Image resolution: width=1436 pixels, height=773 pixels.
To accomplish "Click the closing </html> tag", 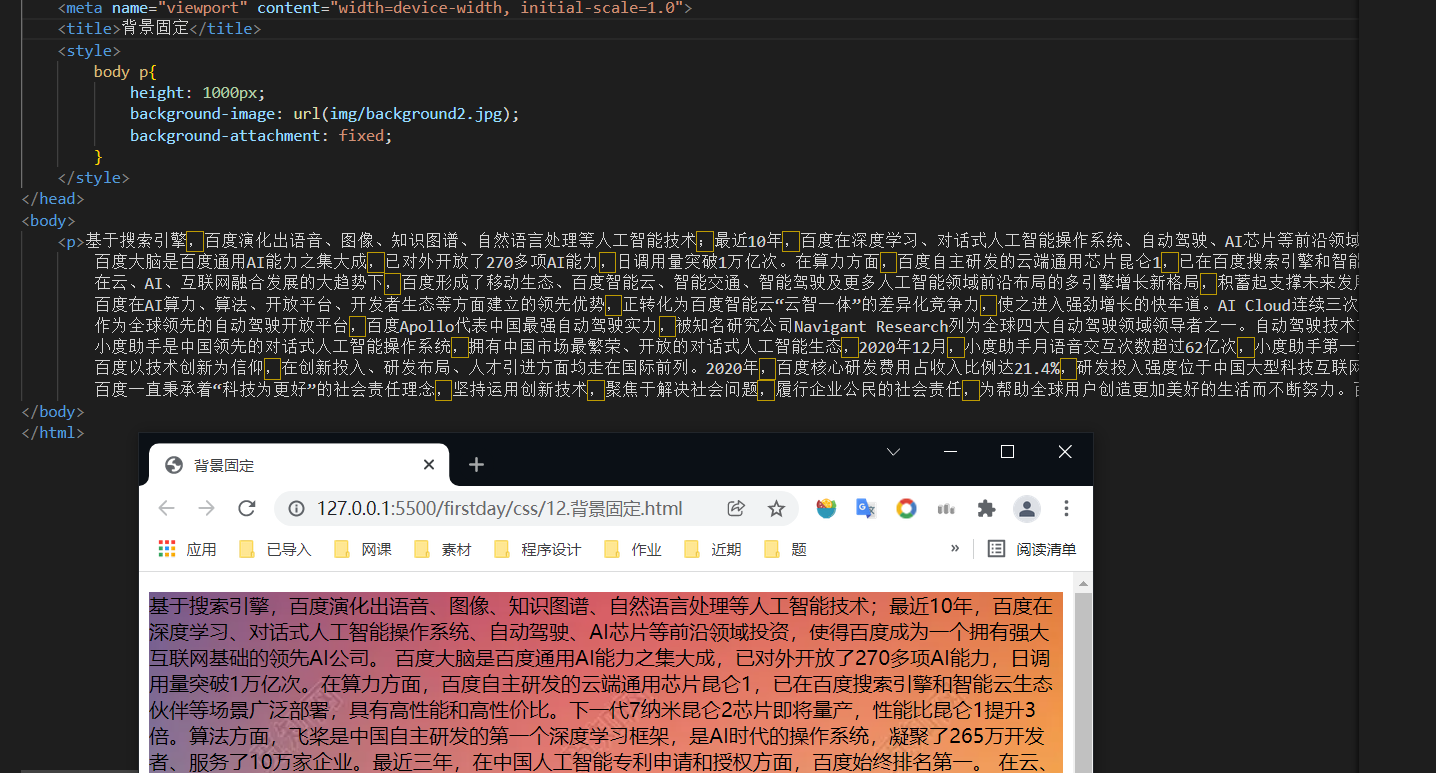I will coord(53,433).
